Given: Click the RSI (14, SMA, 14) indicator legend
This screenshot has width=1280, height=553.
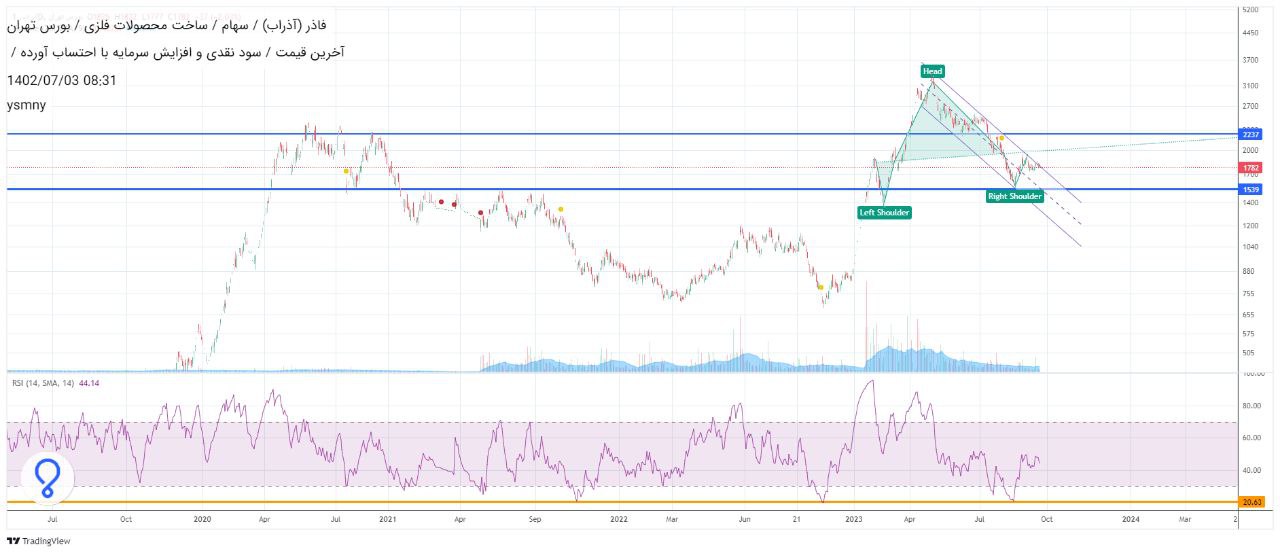Looking at the screenshot, I should (42, 383).
